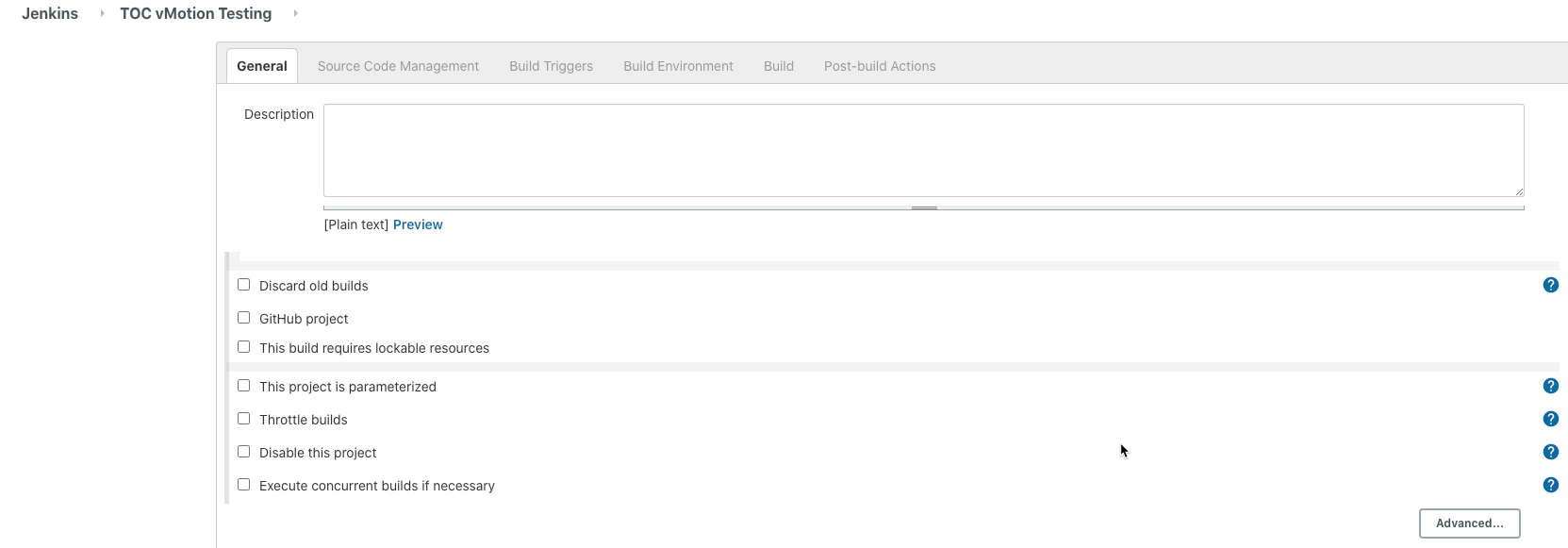
Task: Open help icon for Throttle builds
Action: point(1550,419)
